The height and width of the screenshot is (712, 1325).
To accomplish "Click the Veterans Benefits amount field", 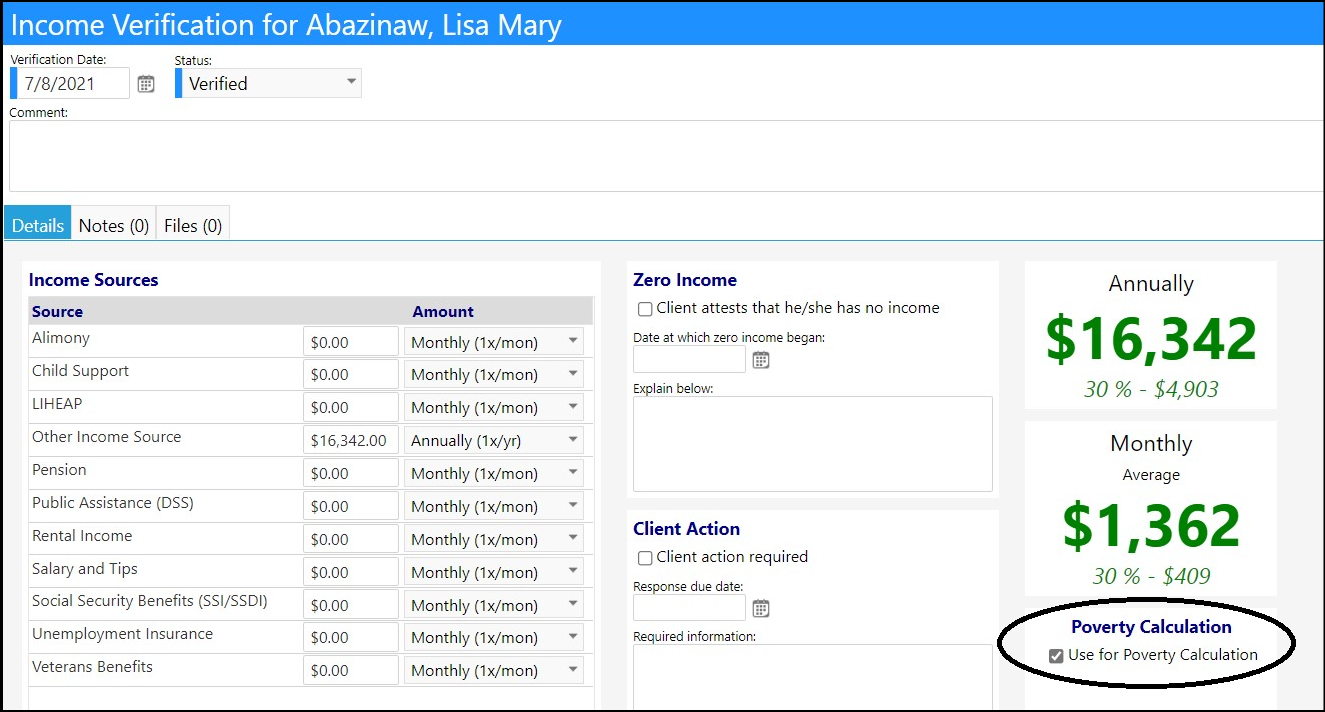I will [x=351, y=670].
